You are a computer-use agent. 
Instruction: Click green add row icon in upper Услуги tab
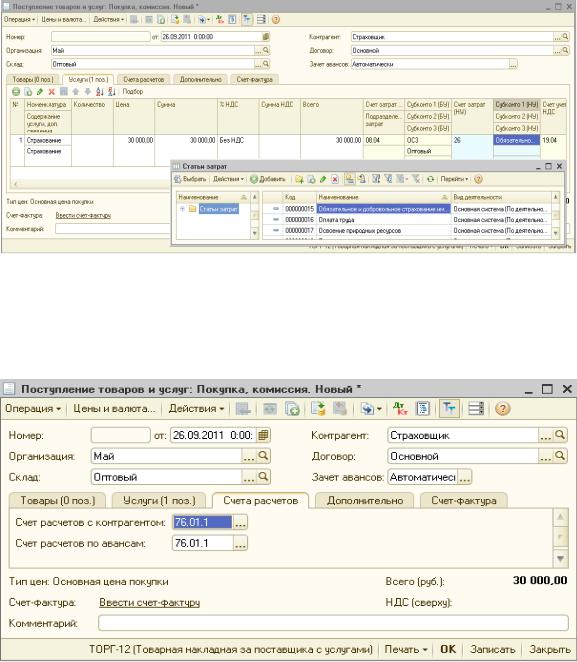pos(16,91)
